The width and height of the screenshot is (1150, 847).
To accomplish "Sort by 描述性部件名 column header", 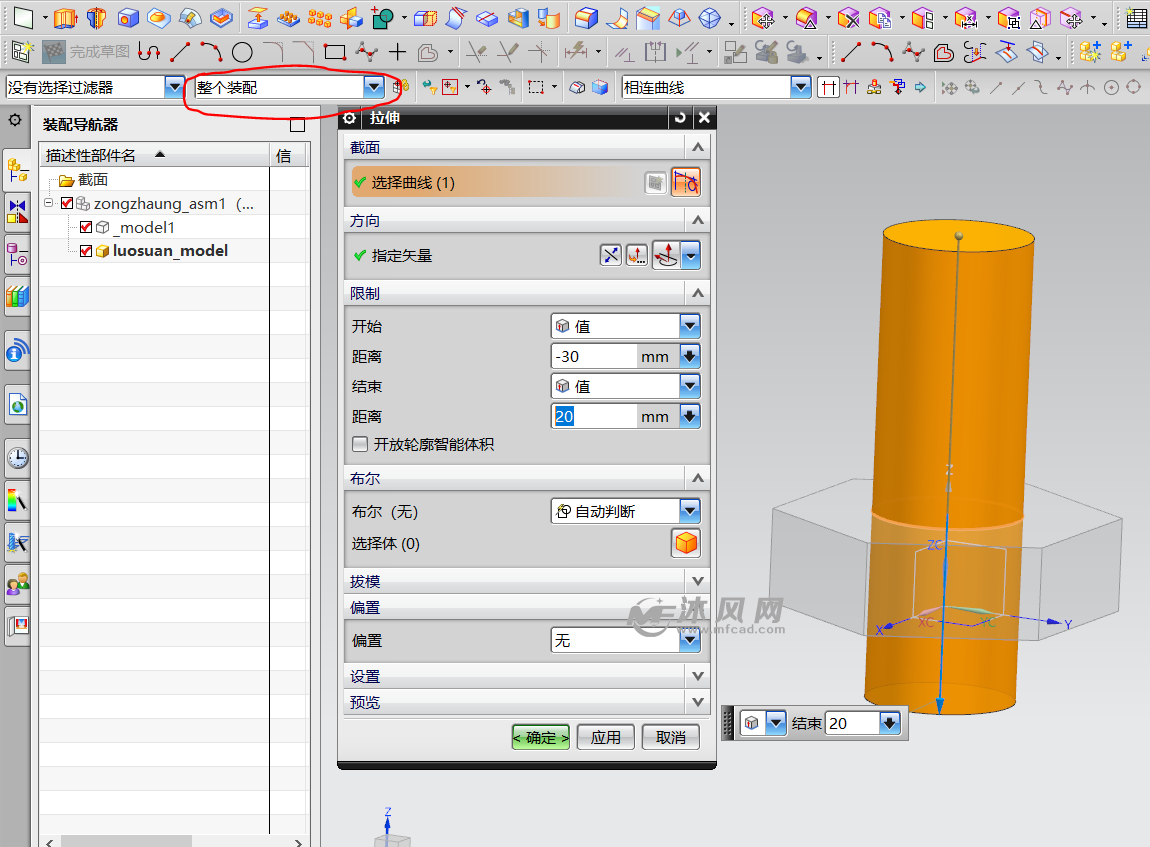I will pos(155,155).
